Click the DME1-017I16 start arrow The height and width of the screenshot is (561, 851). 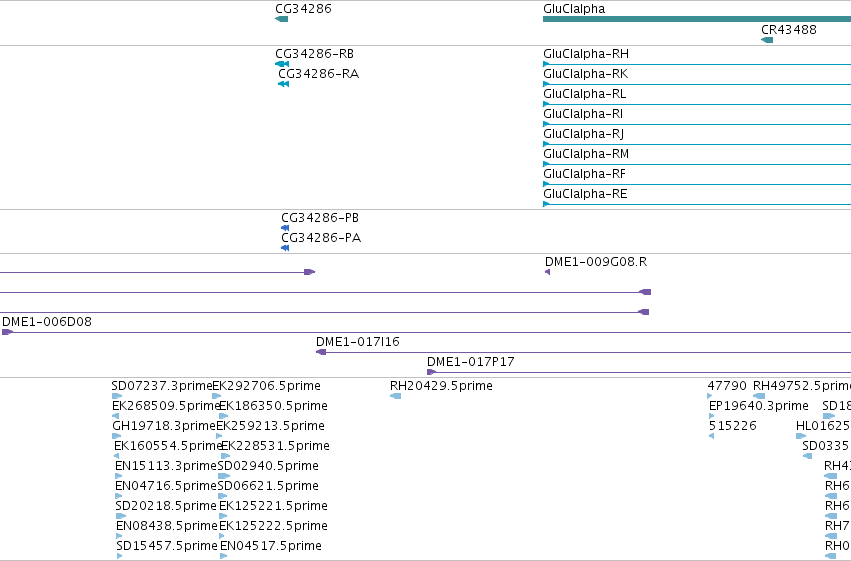point(321,352)
